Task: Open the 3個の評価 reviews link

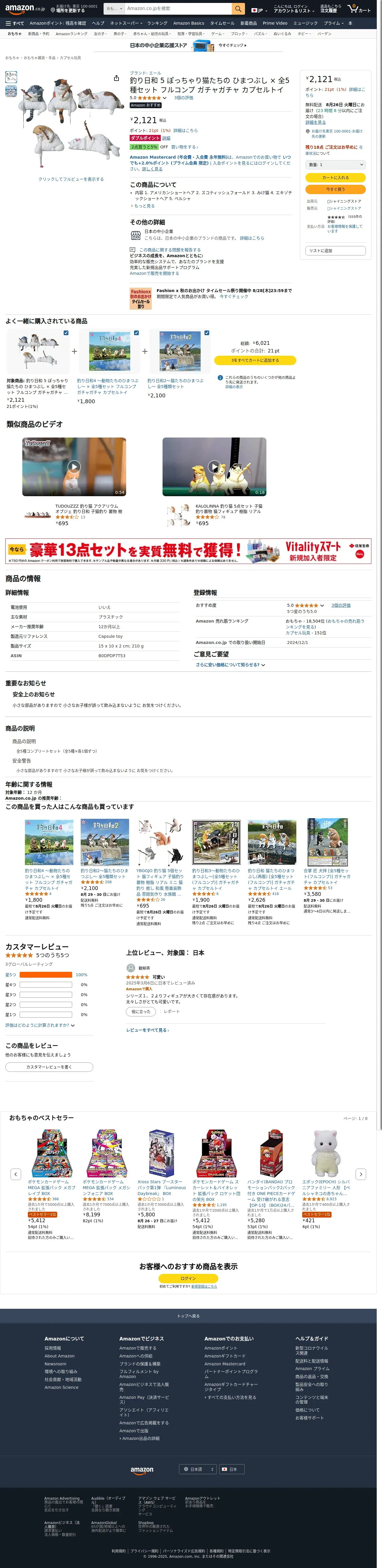Action: click(x=183, y=98)
